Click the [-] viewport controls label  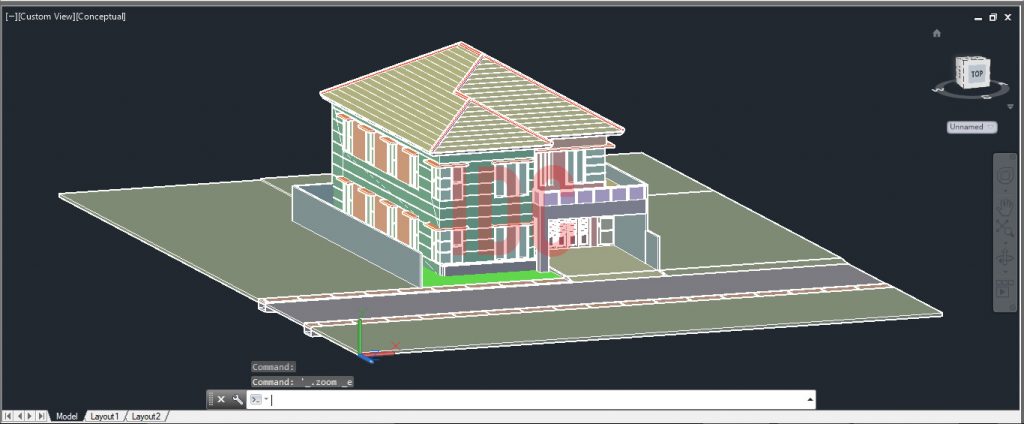pos(10,16)
